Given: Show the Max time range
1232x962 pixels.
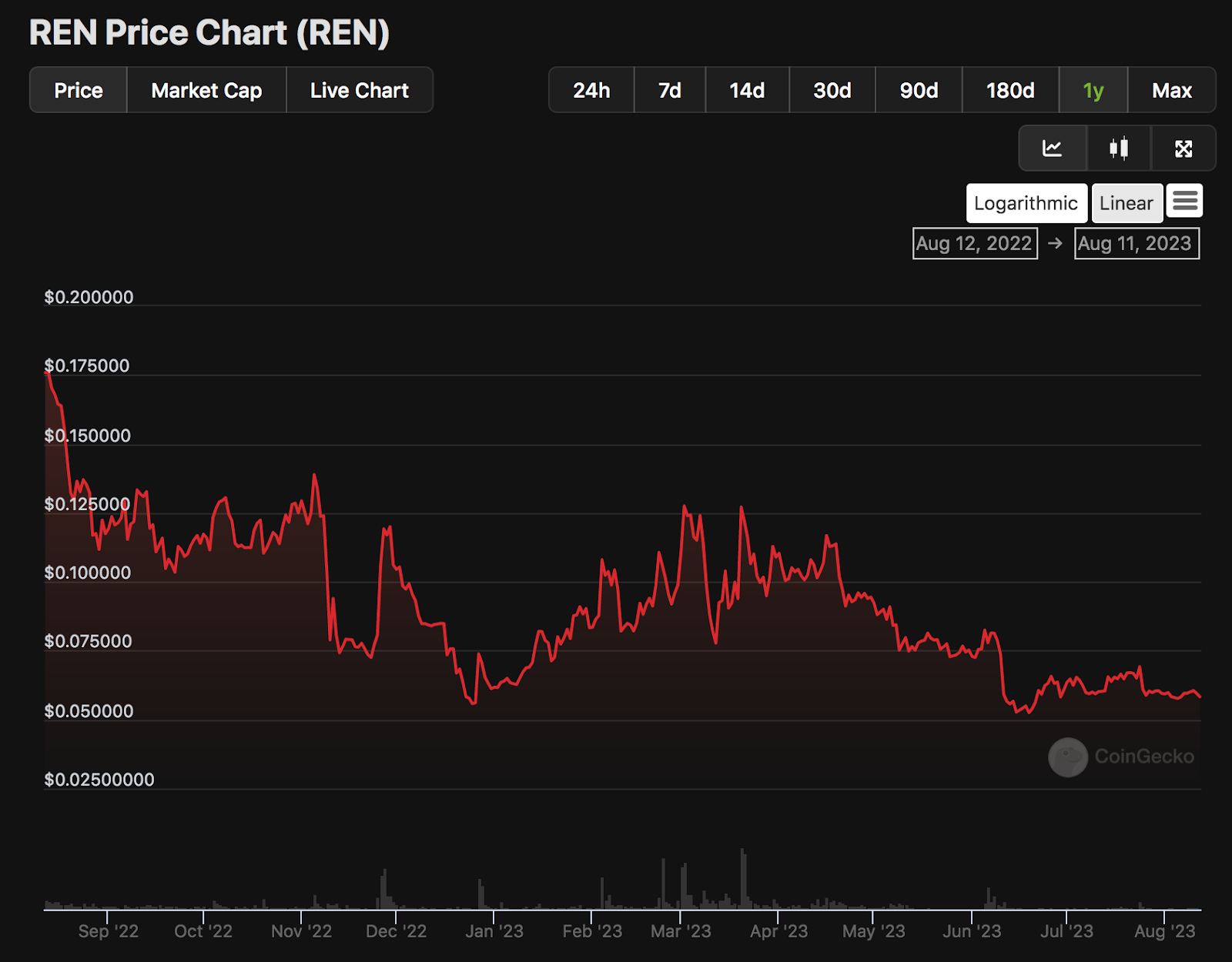Looking at the screenshot, I should pos(1172,90).
